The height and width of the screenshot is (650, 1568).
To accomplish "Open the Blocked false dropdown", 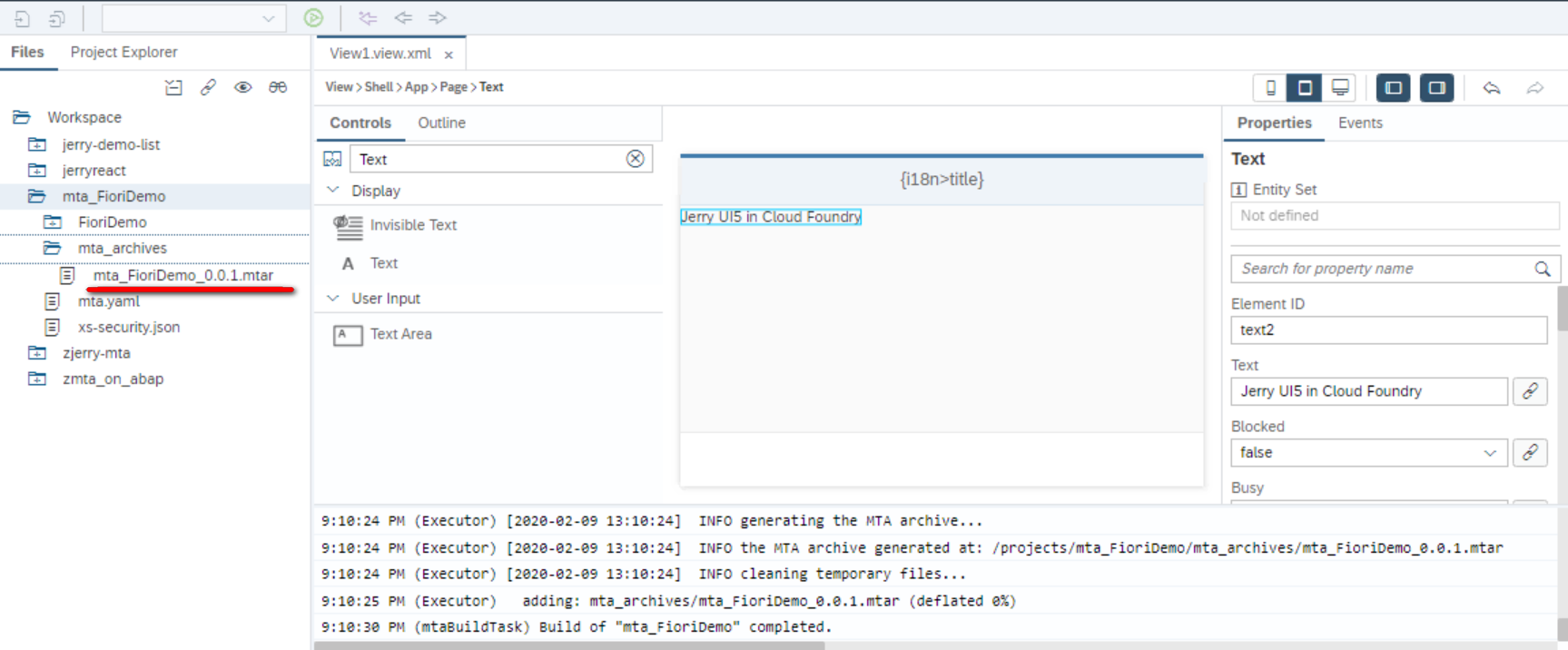I will coord(1368,452).
